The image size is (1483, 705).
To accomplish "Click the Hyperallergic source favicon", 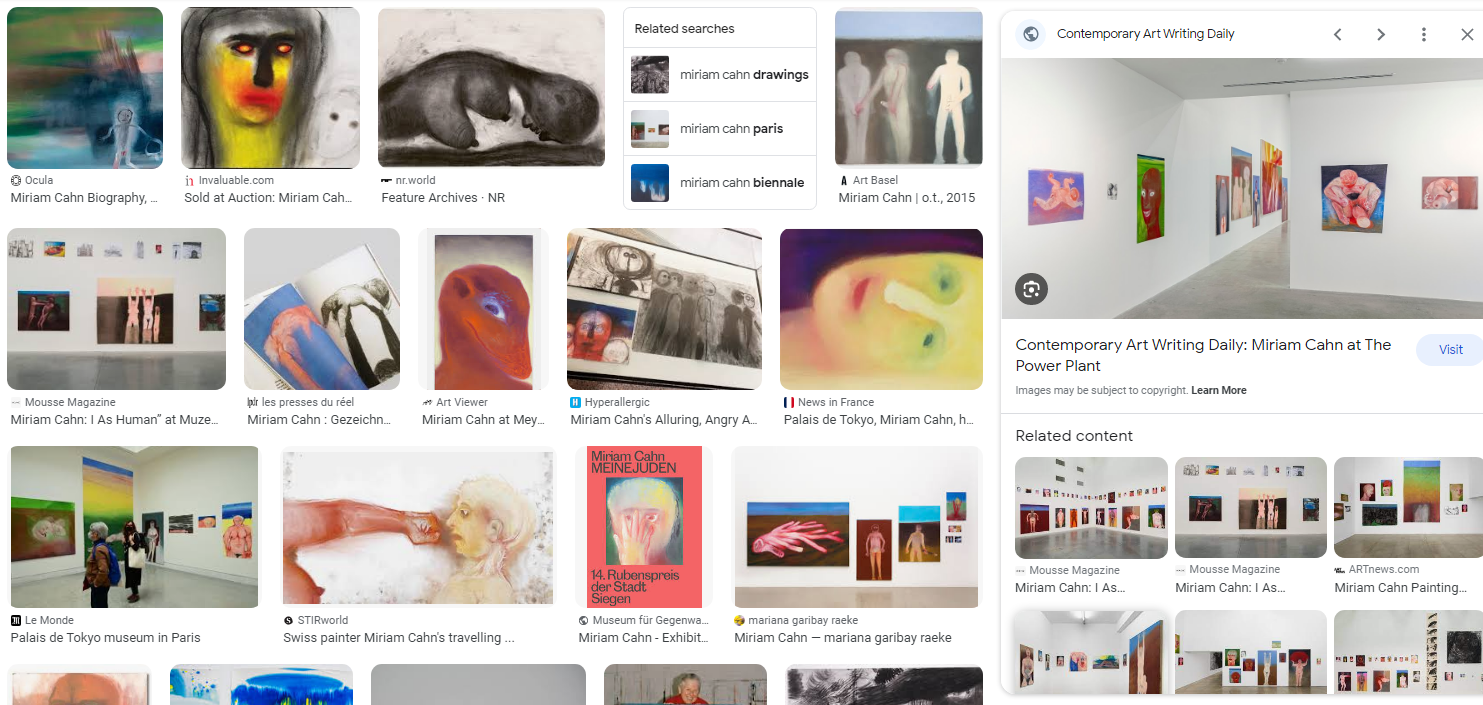I will coord(576,402).
